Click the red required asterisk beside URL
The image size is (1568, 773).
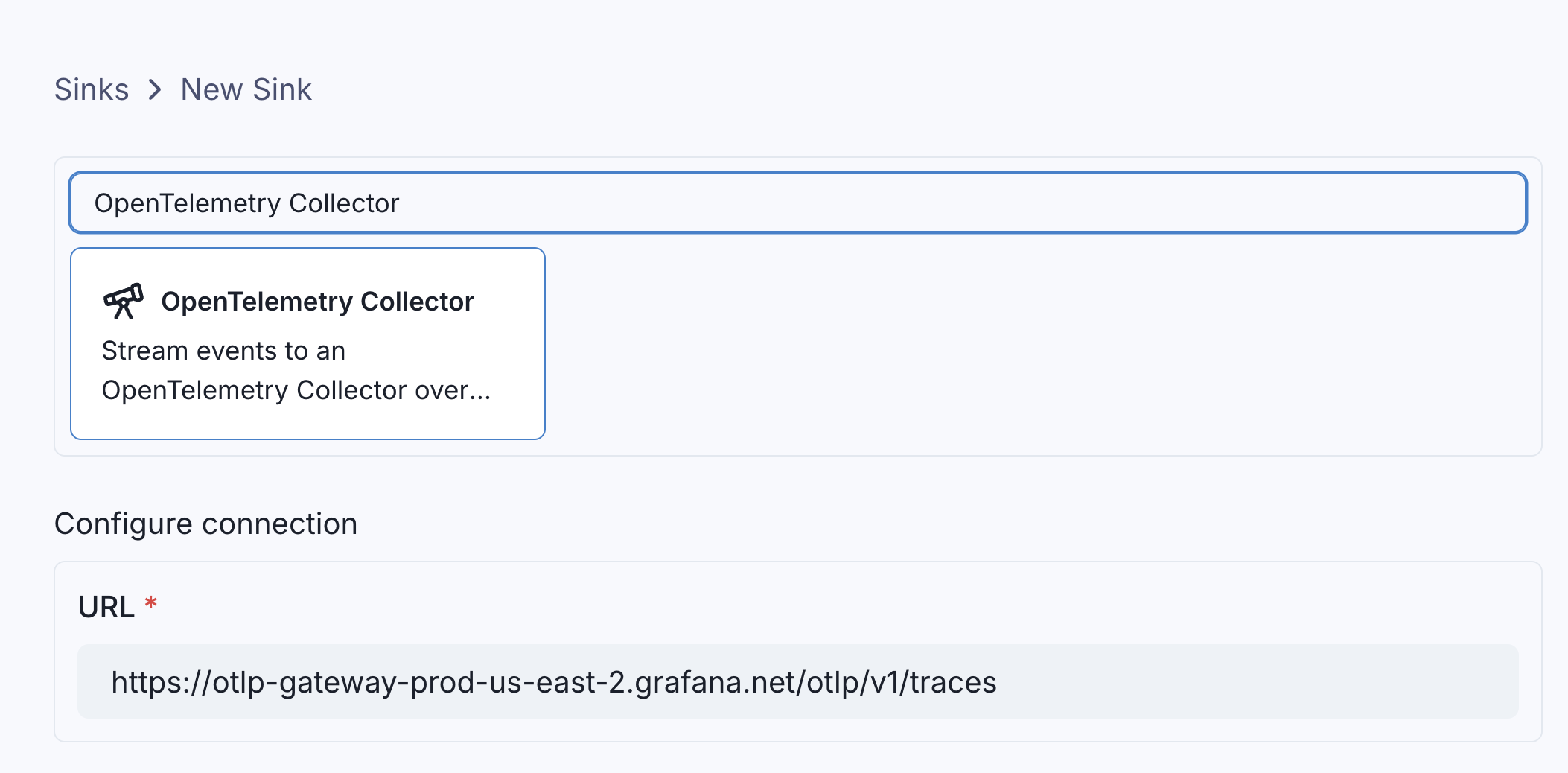tap(151, 603)
